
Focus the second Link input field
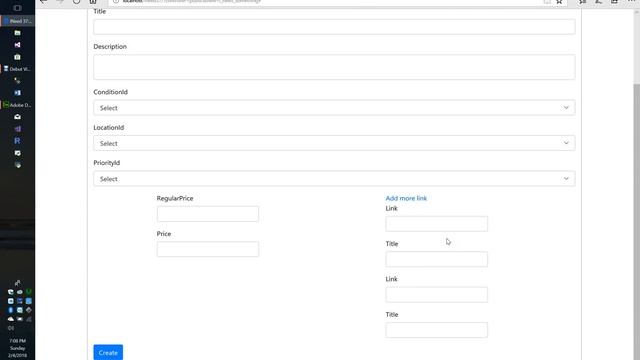tap(436, 295)
